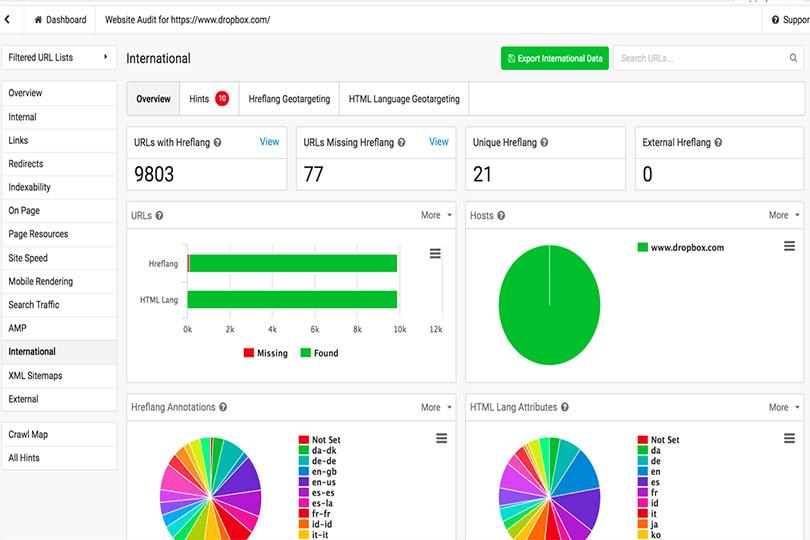Open Mobile Rendering in sidebar
Image resolution: width=810 pixels, height=540 pixels.
click(59, 281)
